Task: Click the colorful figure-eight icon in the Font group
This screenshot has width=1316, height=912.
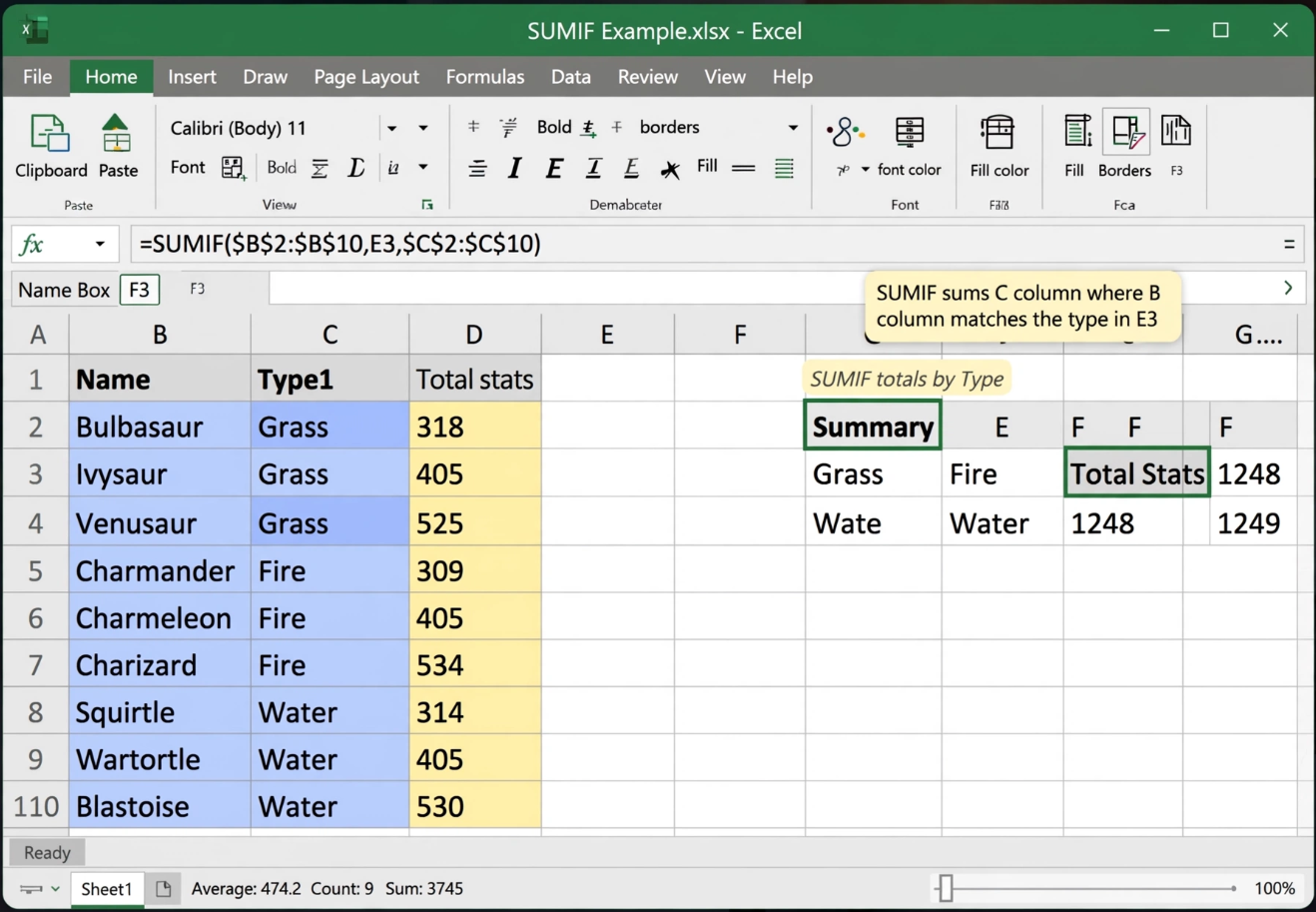Action: pos(845,131)
